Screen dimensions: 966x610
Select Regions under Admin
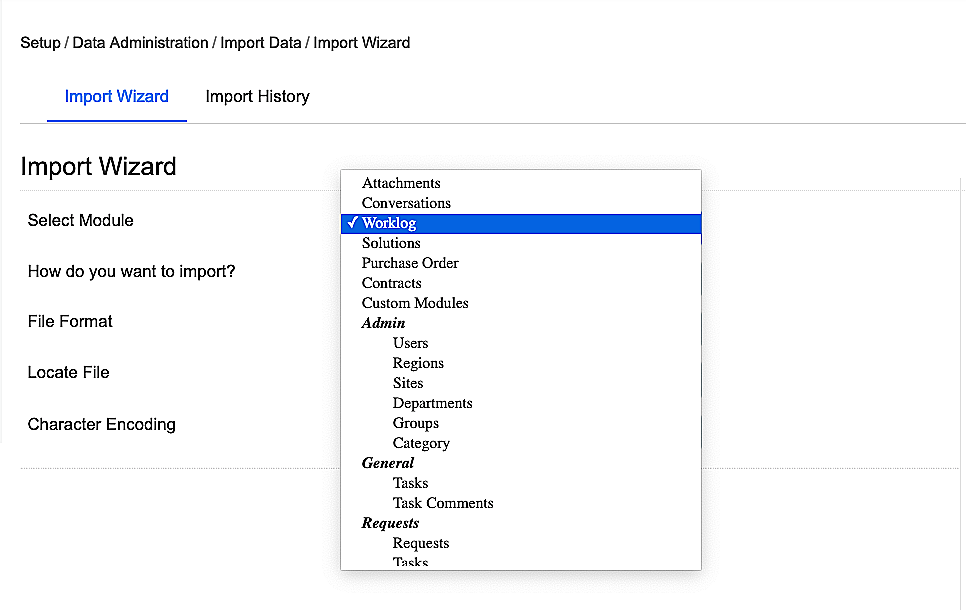tap(418, 363)
